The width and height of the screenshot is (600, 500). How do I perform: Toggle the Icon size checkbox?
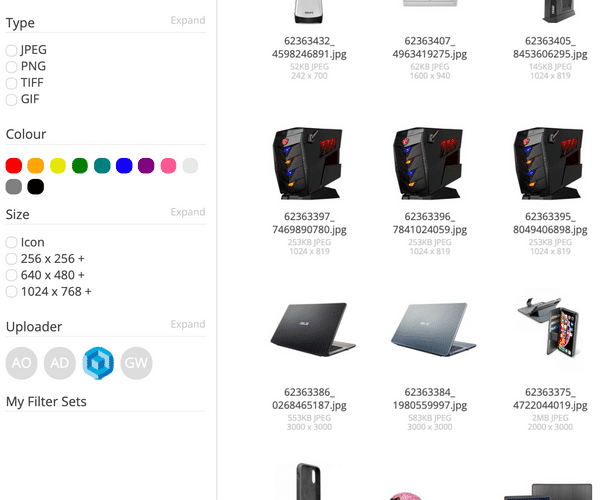11,243
